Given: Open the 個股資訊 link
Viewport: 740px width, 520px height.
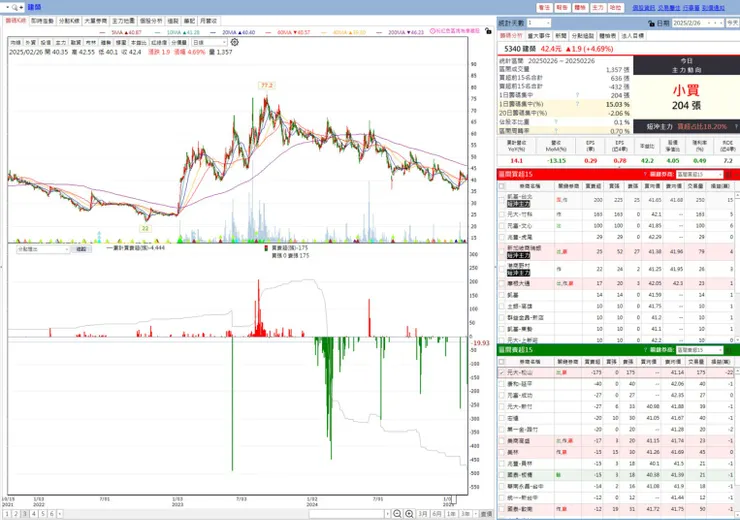Looking at the screenshot, I should 644,8.
